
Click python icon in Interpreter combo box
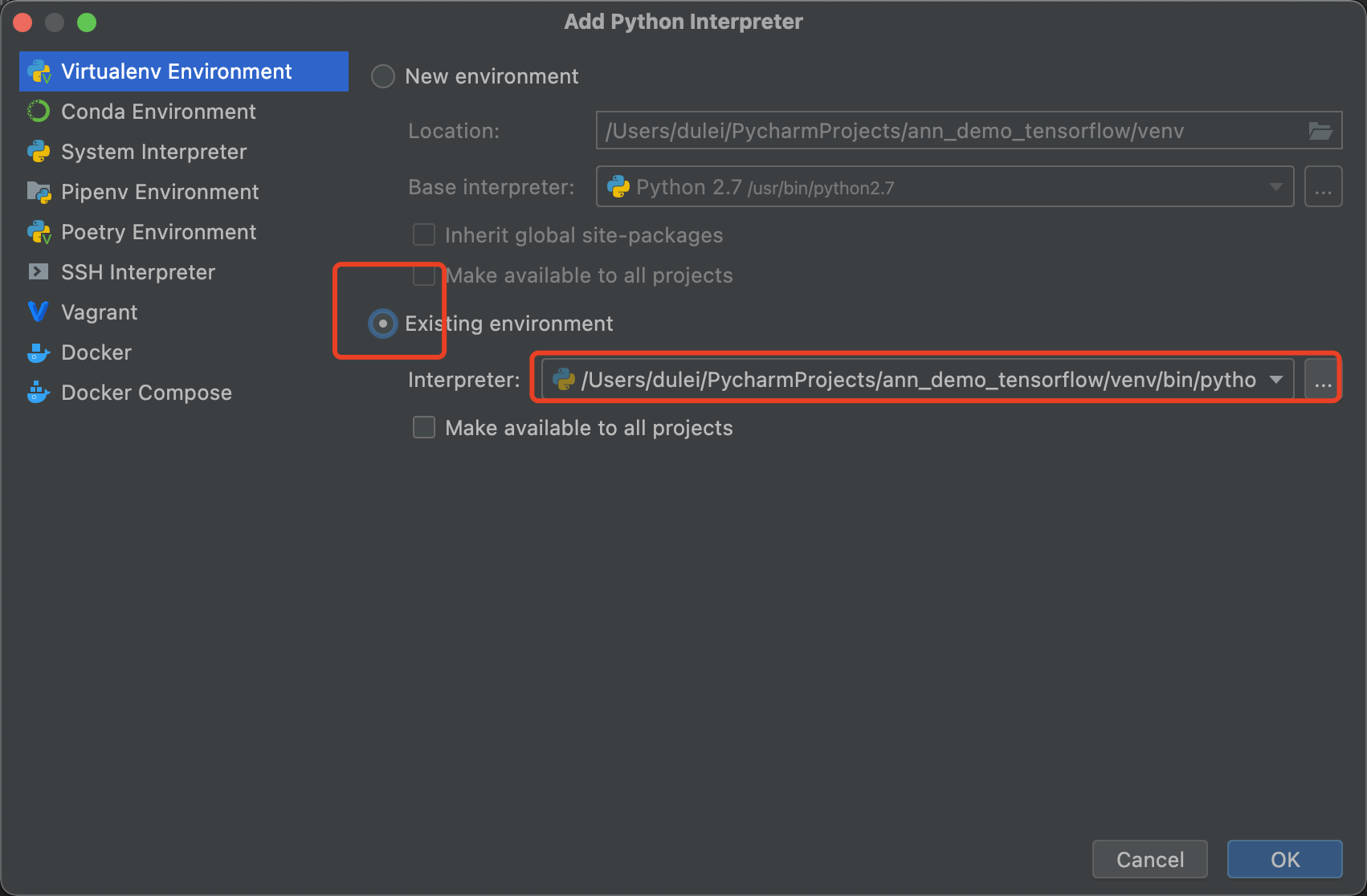(564, 379)
